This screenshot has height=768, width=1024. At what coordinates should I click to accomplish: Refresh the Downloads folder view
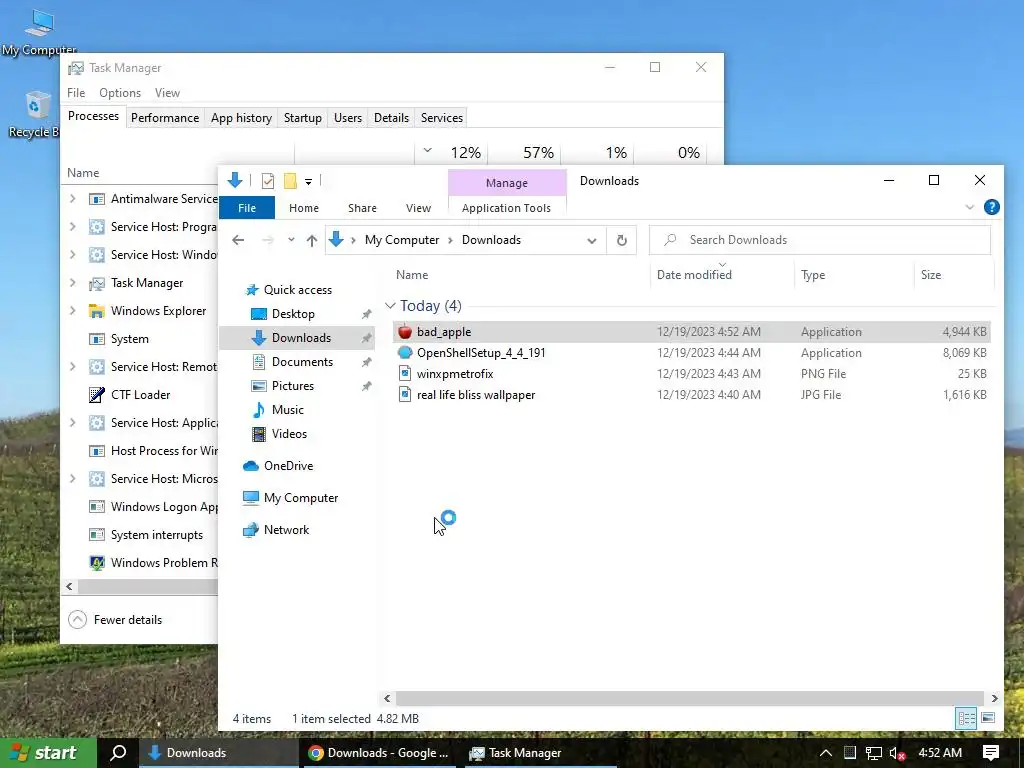(622, 240)
